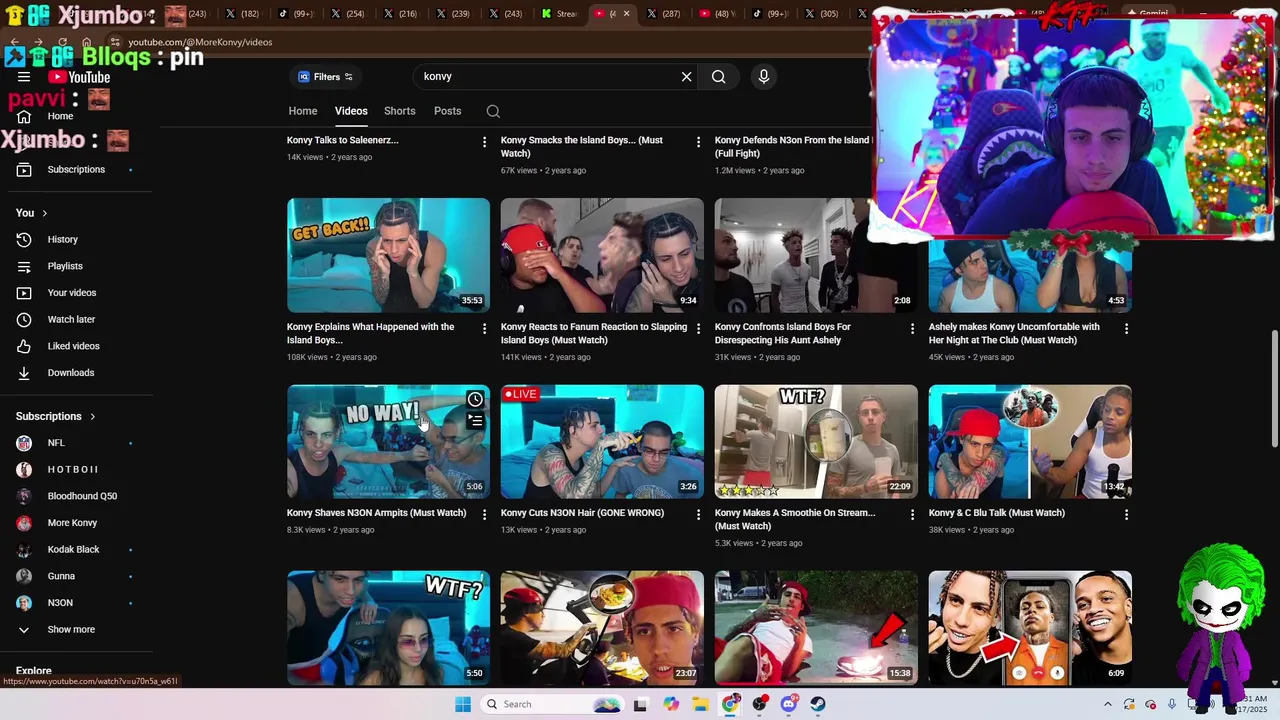The image size is (1280, 720).
Task: Switch to the Shorts tab
Action: 399,111
